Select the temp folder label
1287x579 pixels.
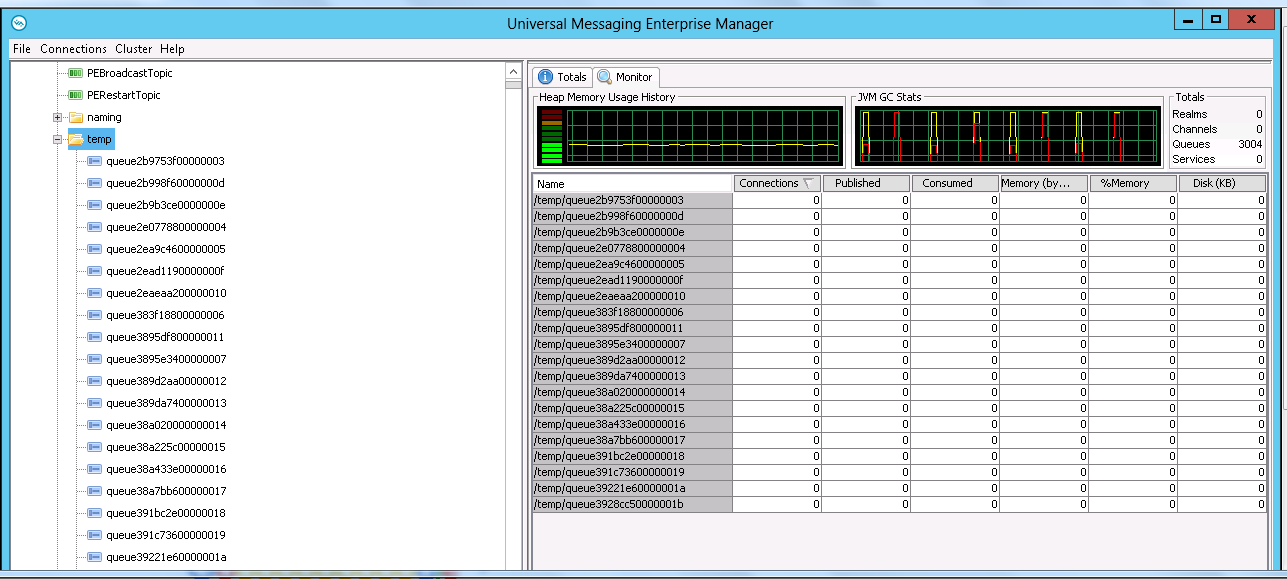99,139
